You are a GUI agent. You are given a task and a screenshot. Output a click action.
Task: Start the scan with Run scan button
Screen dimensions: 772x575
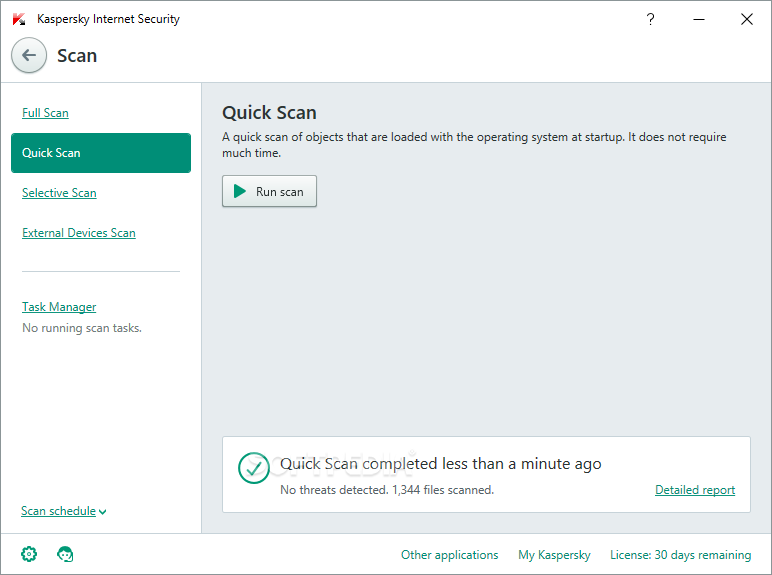pos(269,191)
